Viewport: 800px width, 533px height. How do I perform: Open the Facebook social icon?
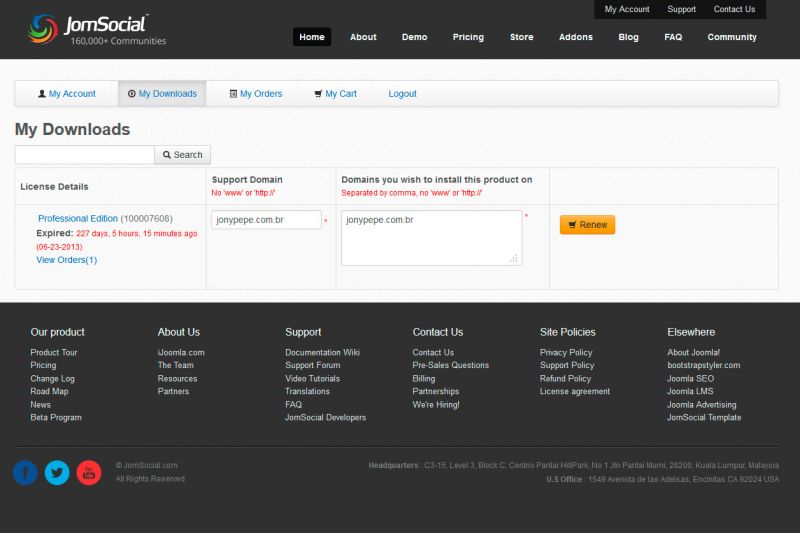tap(25, 472)
